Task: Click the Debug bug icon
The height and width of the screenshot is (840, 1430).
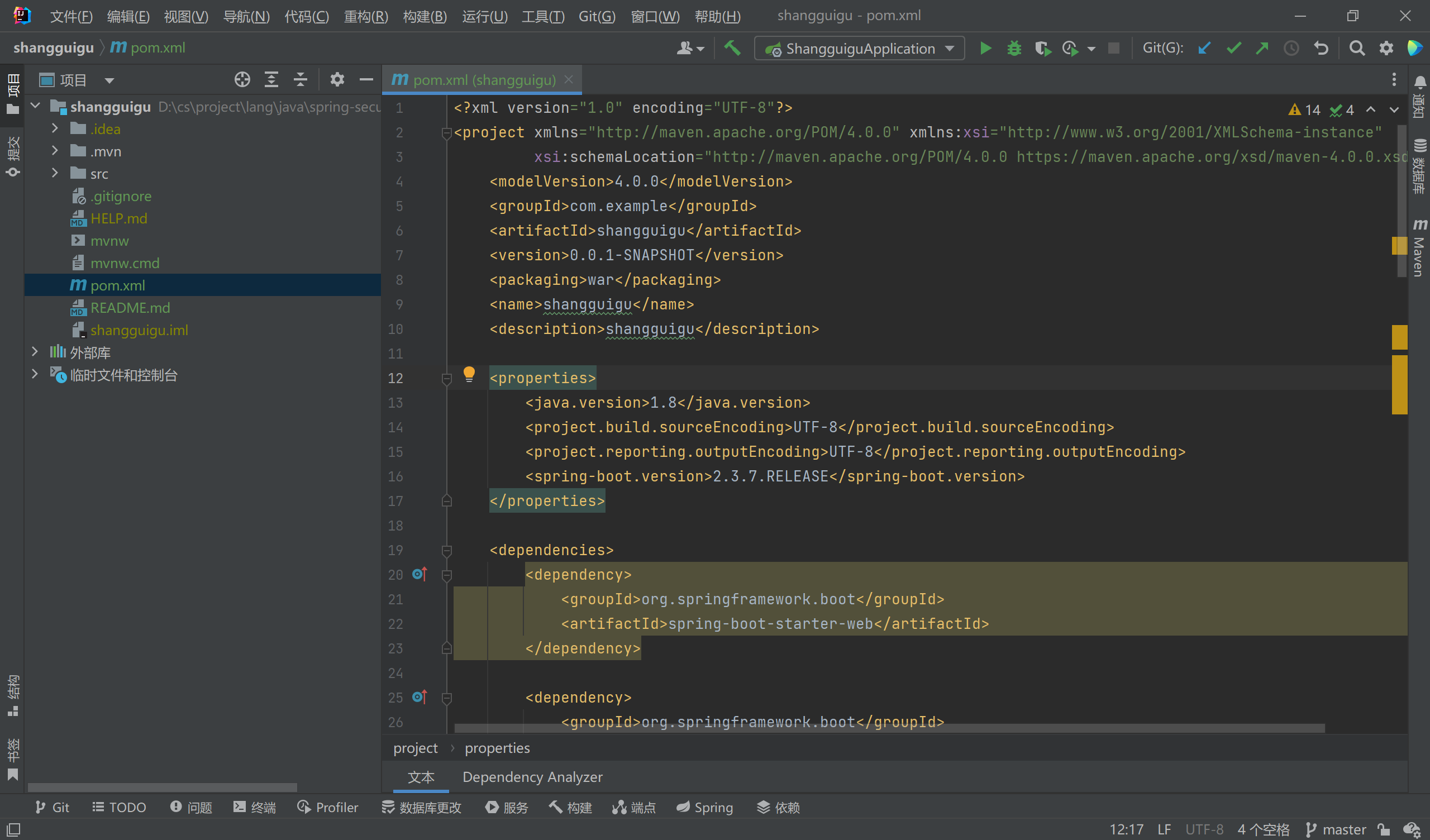Action: [1014, 49]
